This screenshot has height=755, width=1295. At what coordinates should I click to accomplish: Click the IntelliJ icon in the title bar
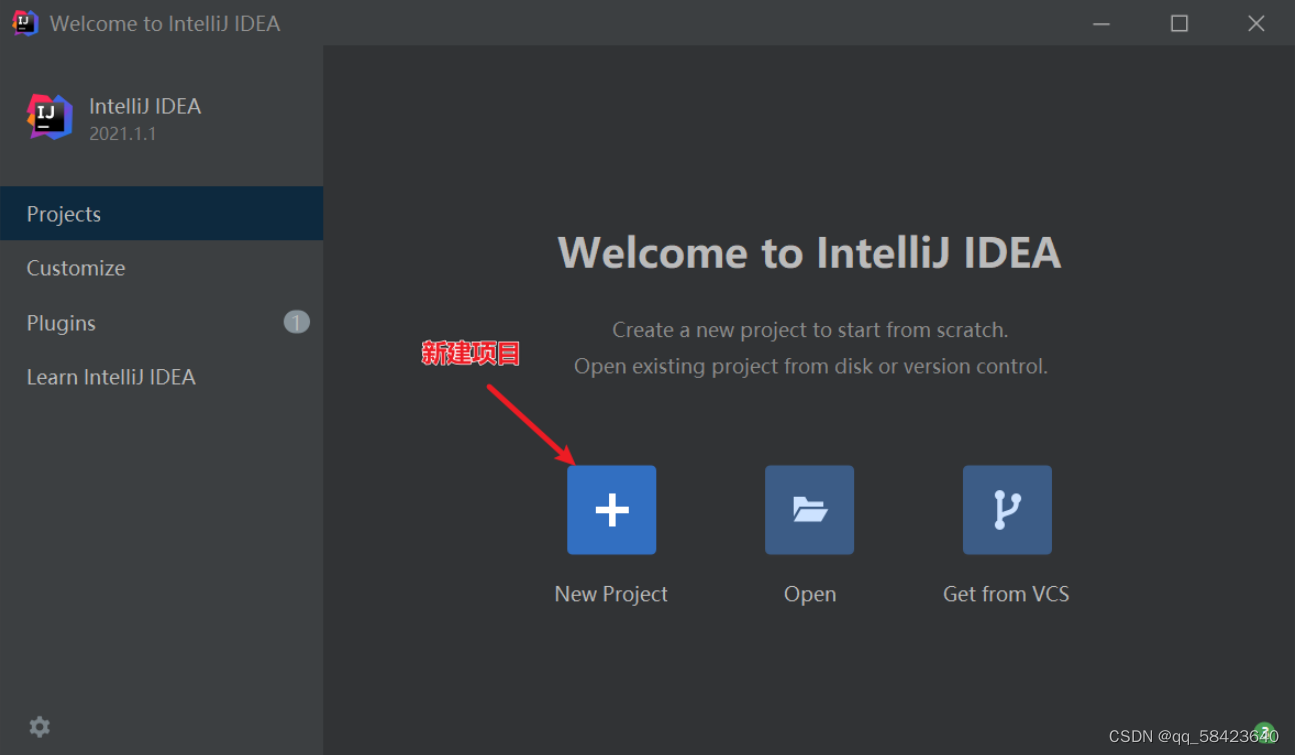coord(25,23)
